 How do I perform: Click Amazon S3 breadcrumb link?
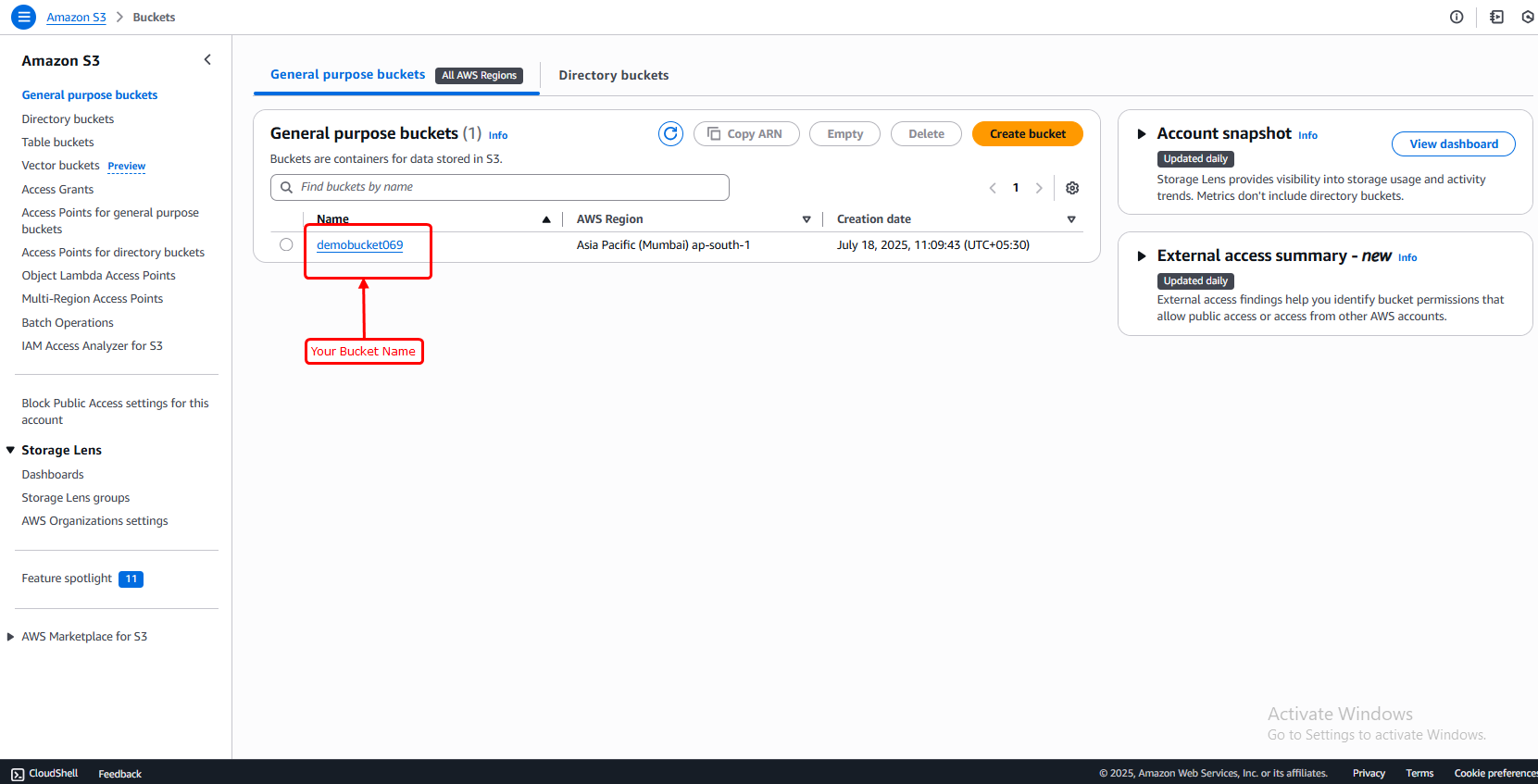(x=76, y=18)
